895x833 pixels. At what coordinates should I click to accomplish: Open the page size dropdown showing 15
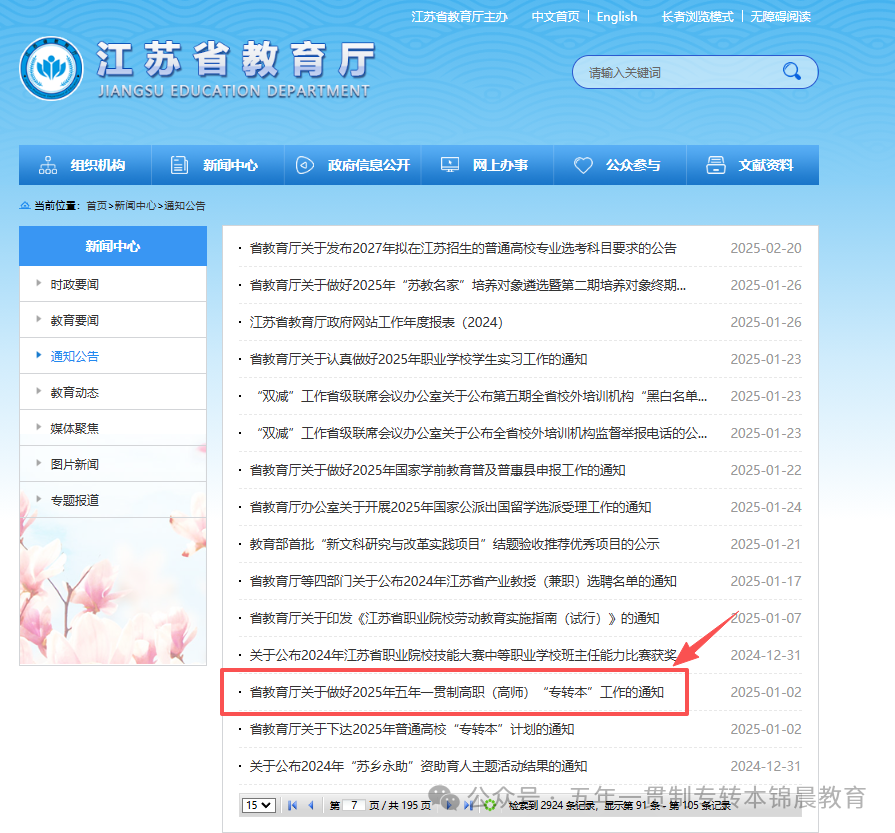click(x=258, y=805)
